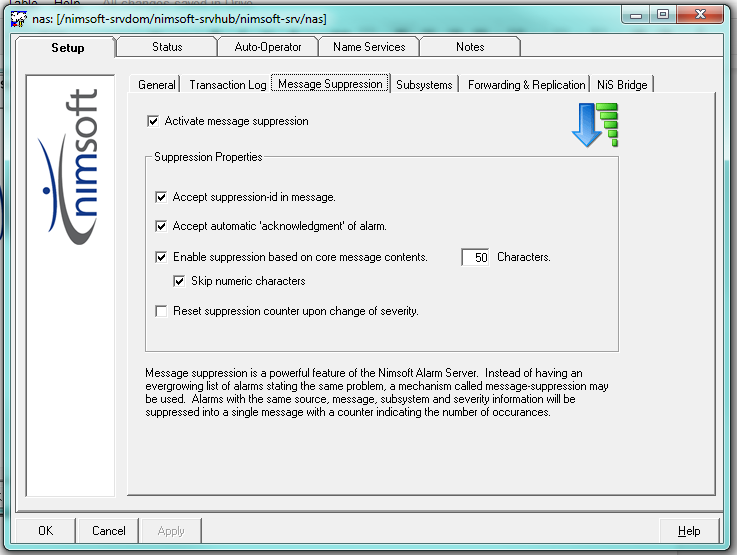Screen dimensions: 737x555
Task: Select the General sub-tab
Action: tap(157, 85)
